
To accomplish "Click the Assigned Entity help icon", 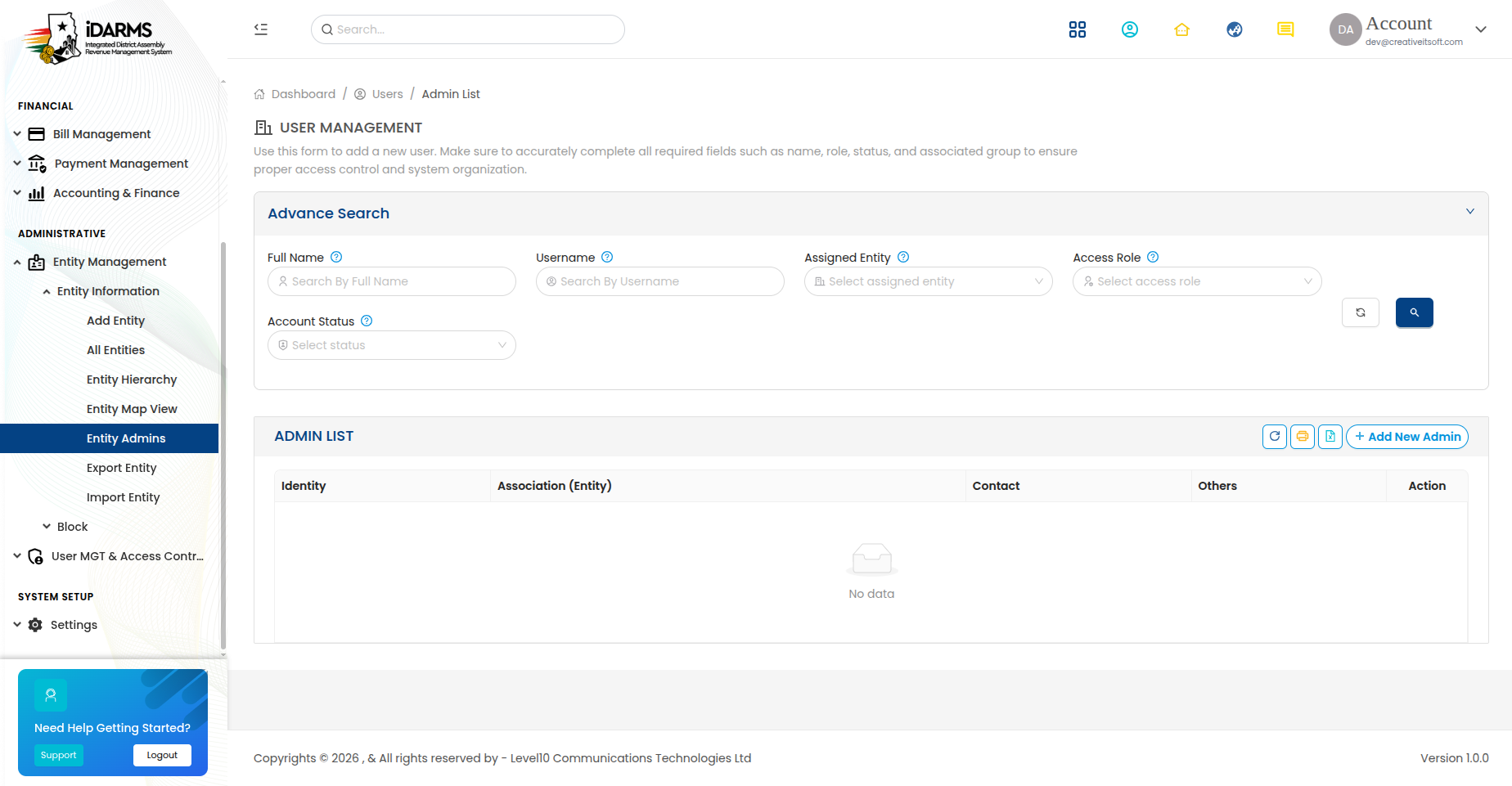I will (903, 257).
